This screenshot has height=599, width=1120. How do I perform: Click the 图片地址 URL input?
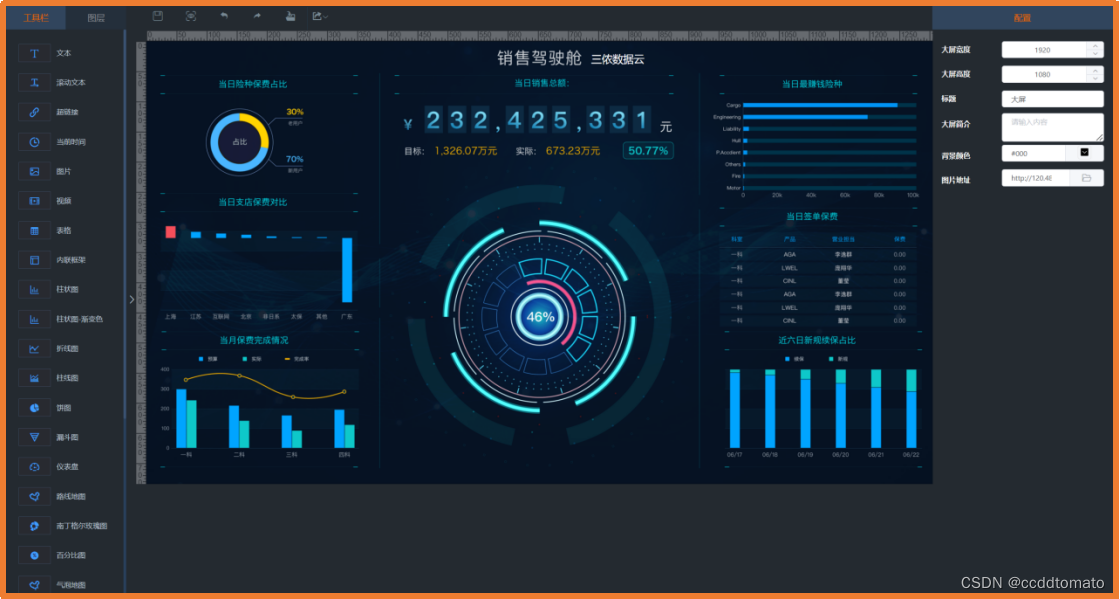1036,178
